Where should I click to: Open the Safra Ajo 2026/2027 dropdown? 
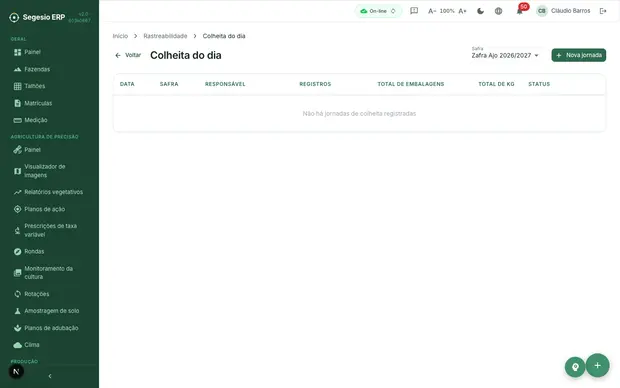(x=505, y=54)
